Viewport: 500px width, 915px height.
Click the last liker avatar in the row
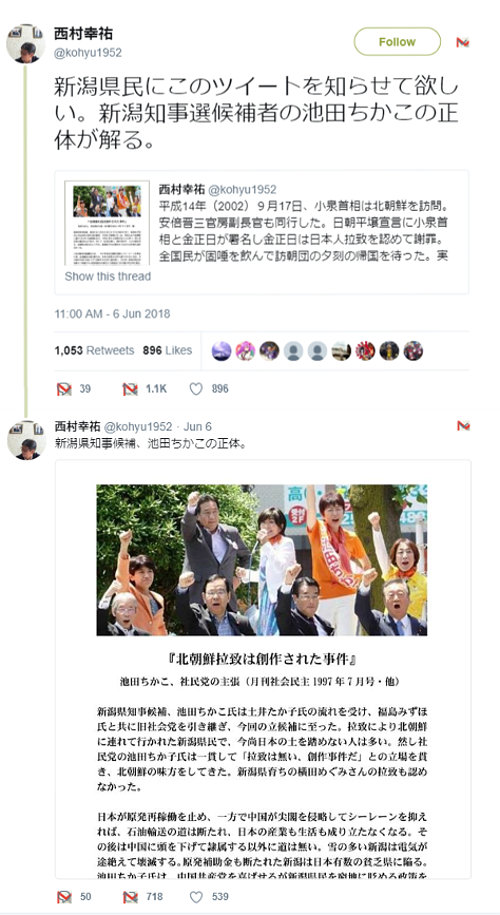413,351
